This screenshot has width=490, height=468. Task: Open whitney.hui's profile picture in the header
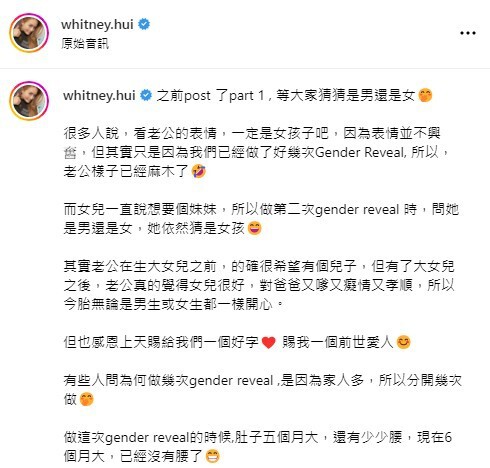click(29, 33)
